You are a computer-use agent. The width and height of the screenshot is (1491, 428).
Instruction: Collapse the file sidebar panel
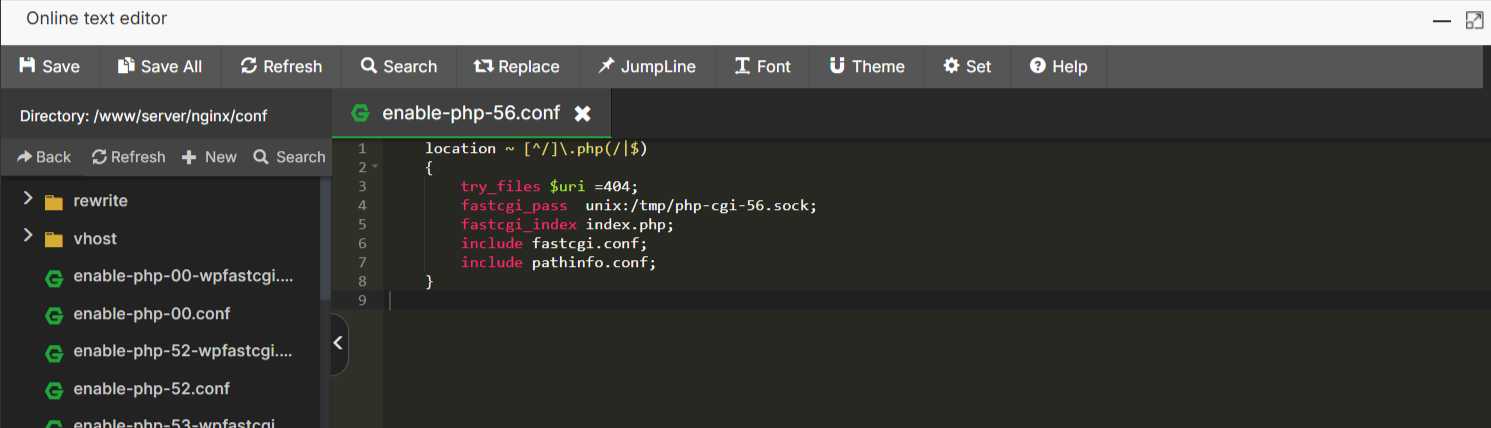coord(338,343)
